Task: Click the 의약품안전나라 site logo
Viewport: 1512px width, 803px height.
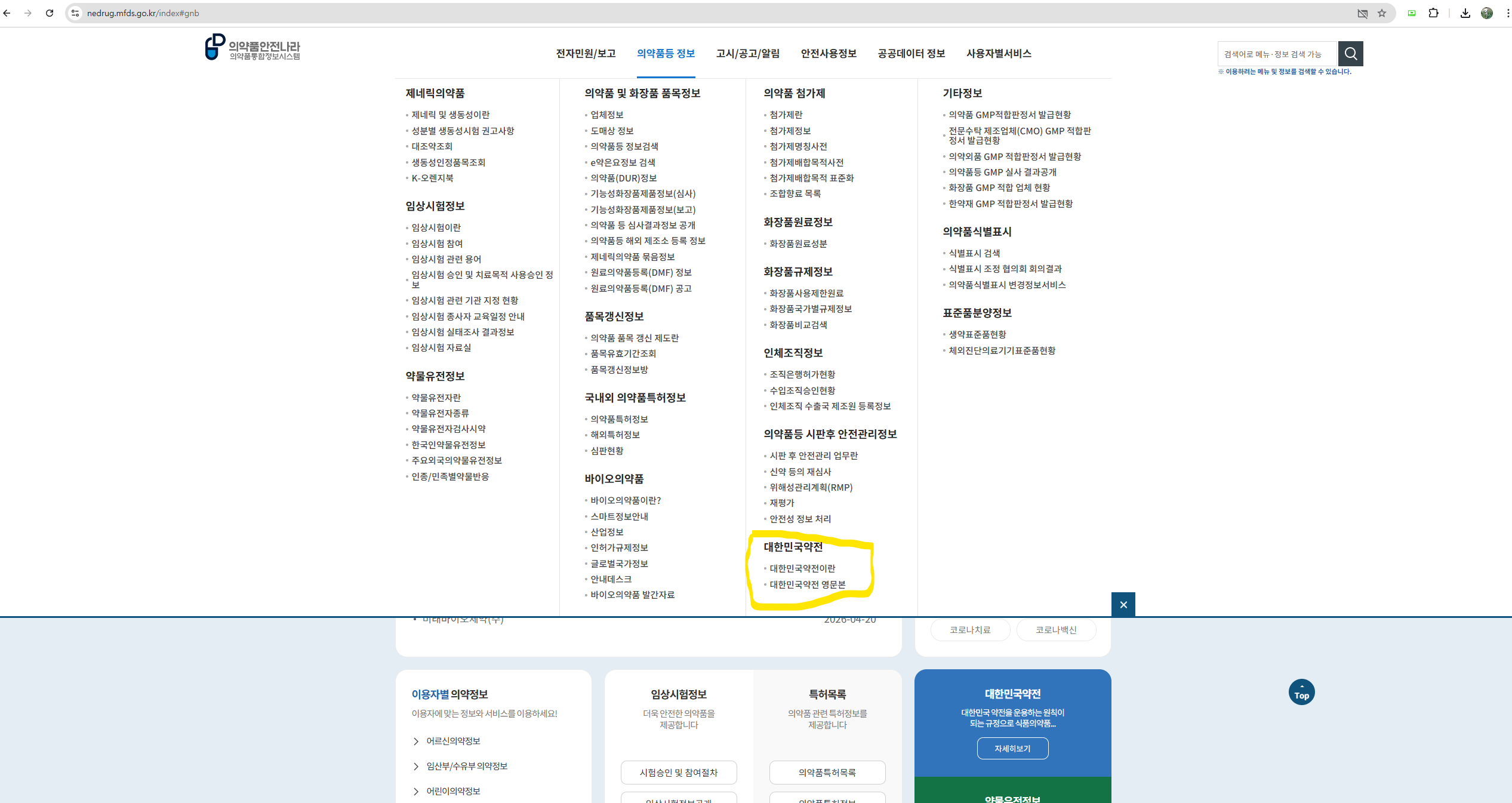Action: [252, 47]
